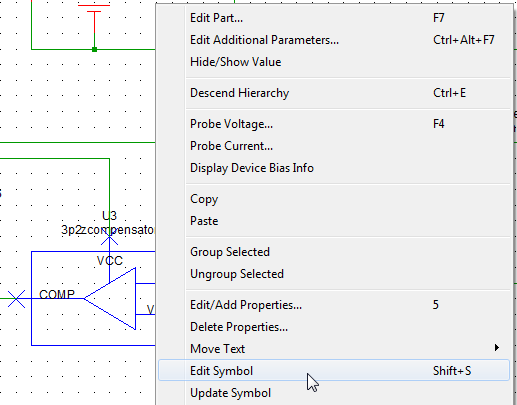Click Probe Current... menu item
Image resolution: width=517 pixels, height=405 pixels.
point(334,146)
